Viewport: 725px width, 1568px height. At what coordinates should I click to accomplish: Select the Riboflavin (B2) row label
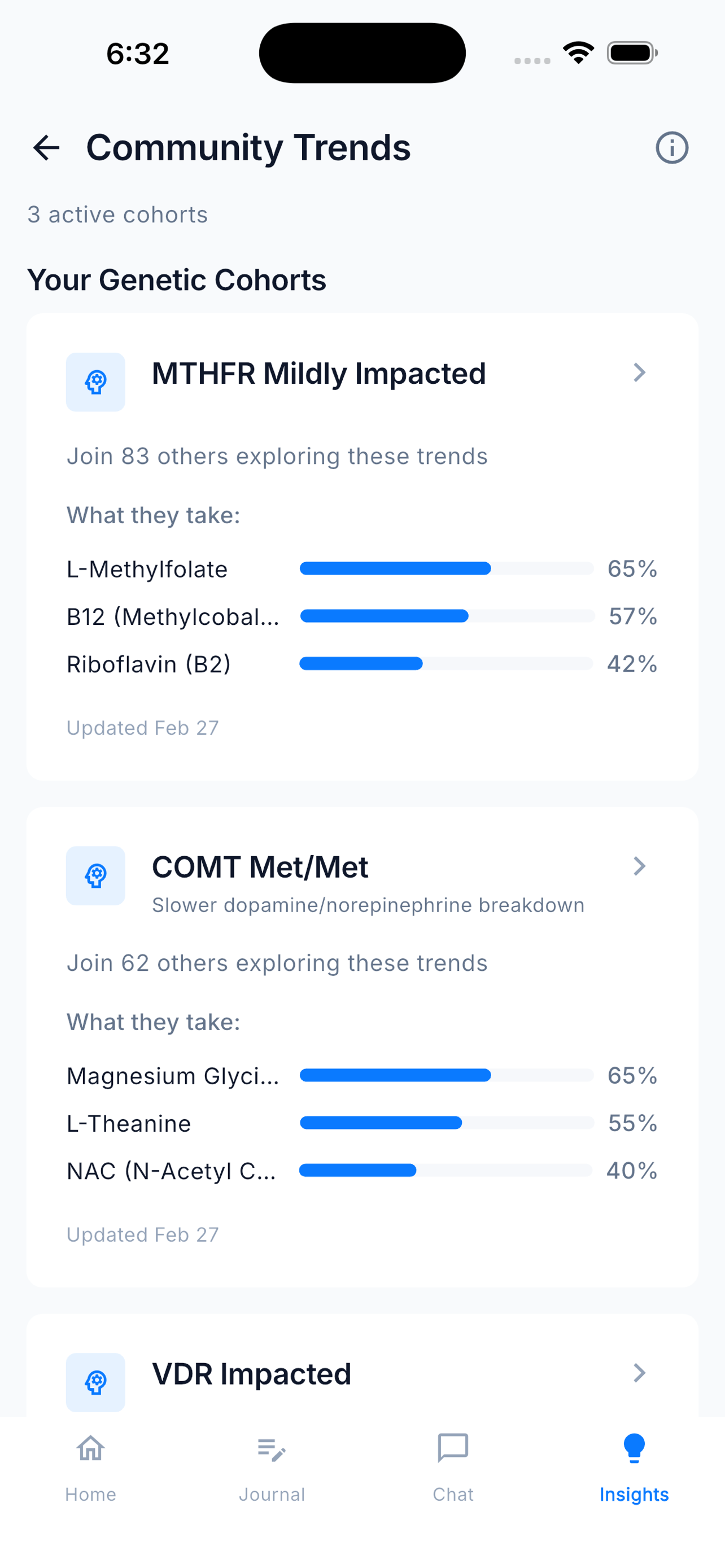[149, 664]
